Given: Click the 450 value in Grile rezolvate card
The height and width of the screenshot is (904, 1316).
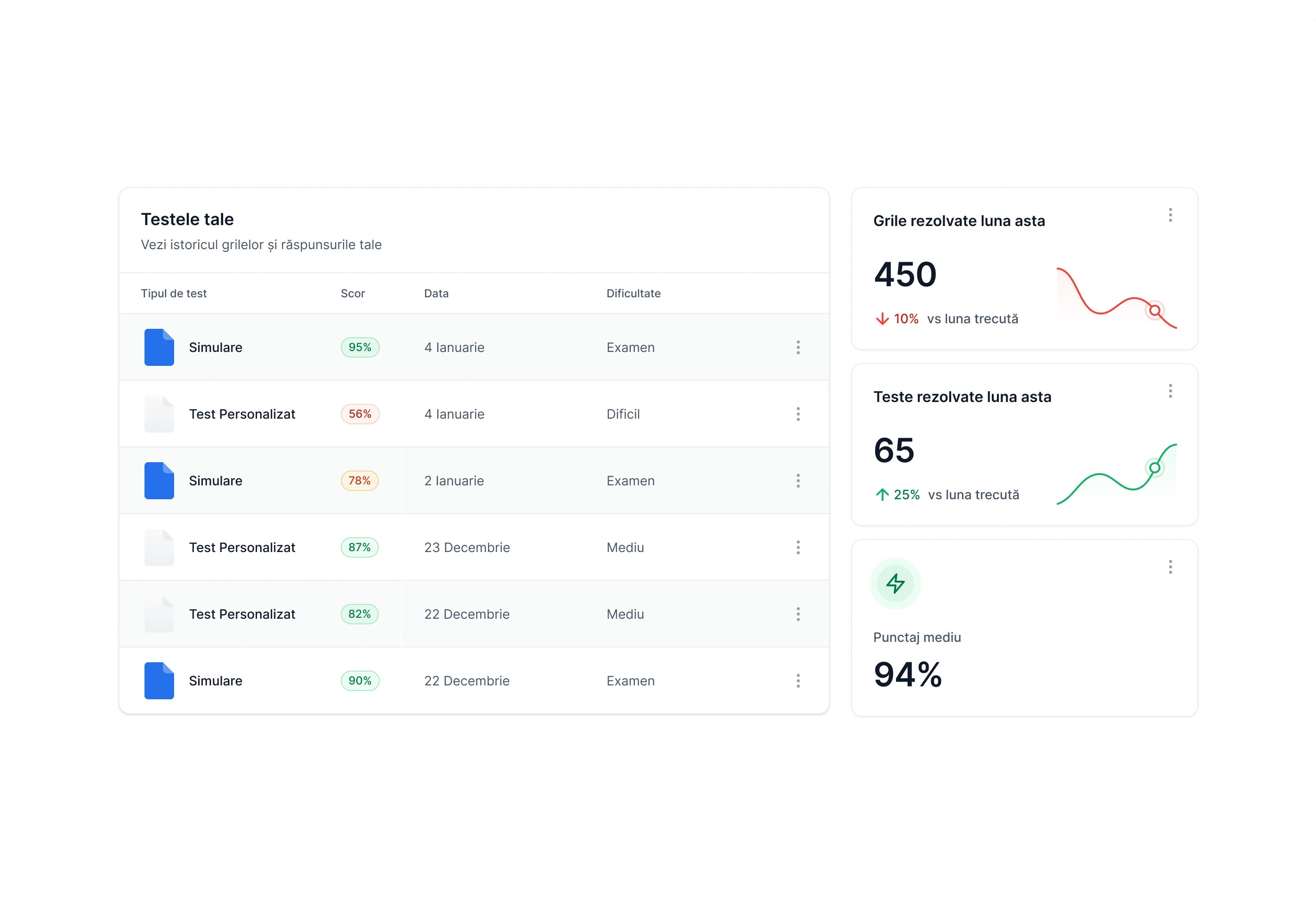Looking at the screenshot, I should point(905,275).
